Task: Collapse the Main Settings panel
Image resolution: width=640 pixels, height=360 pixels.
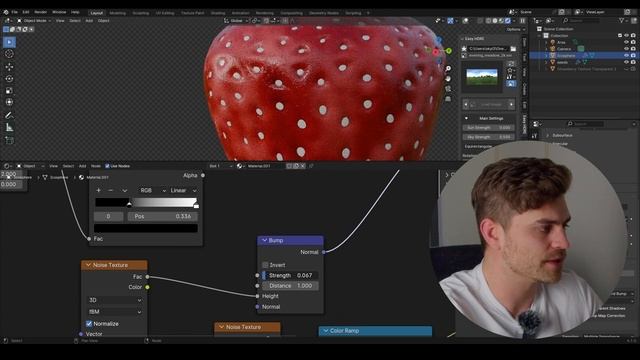Action: 467,118
